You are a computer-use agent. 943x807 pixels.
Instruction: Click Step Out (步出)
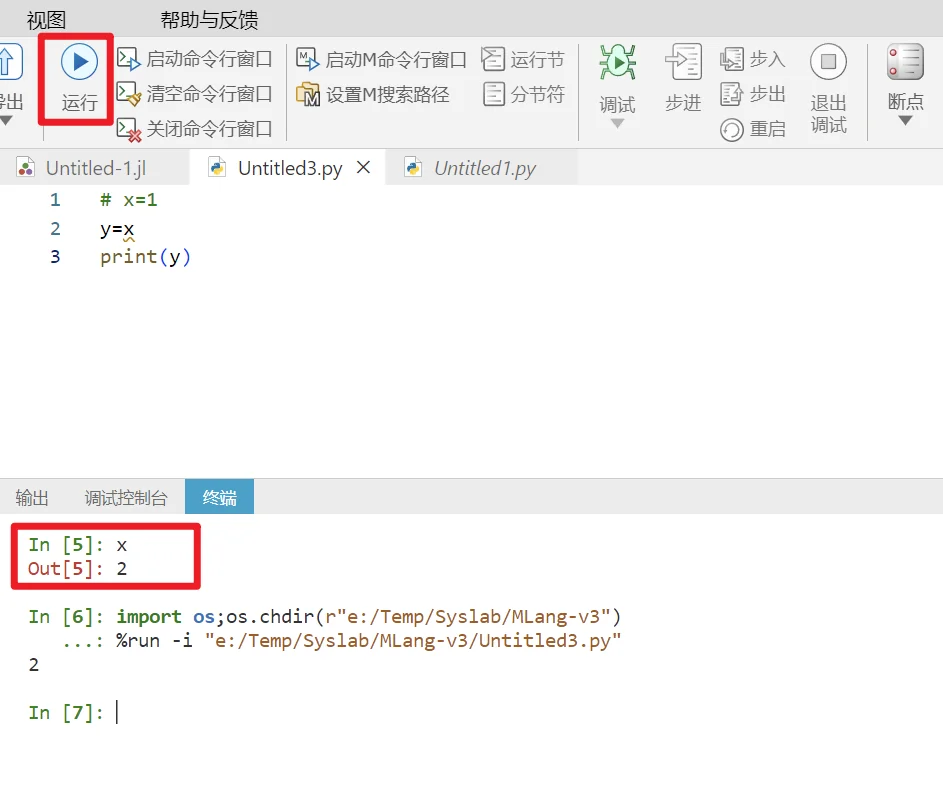[x=752, y=94]
